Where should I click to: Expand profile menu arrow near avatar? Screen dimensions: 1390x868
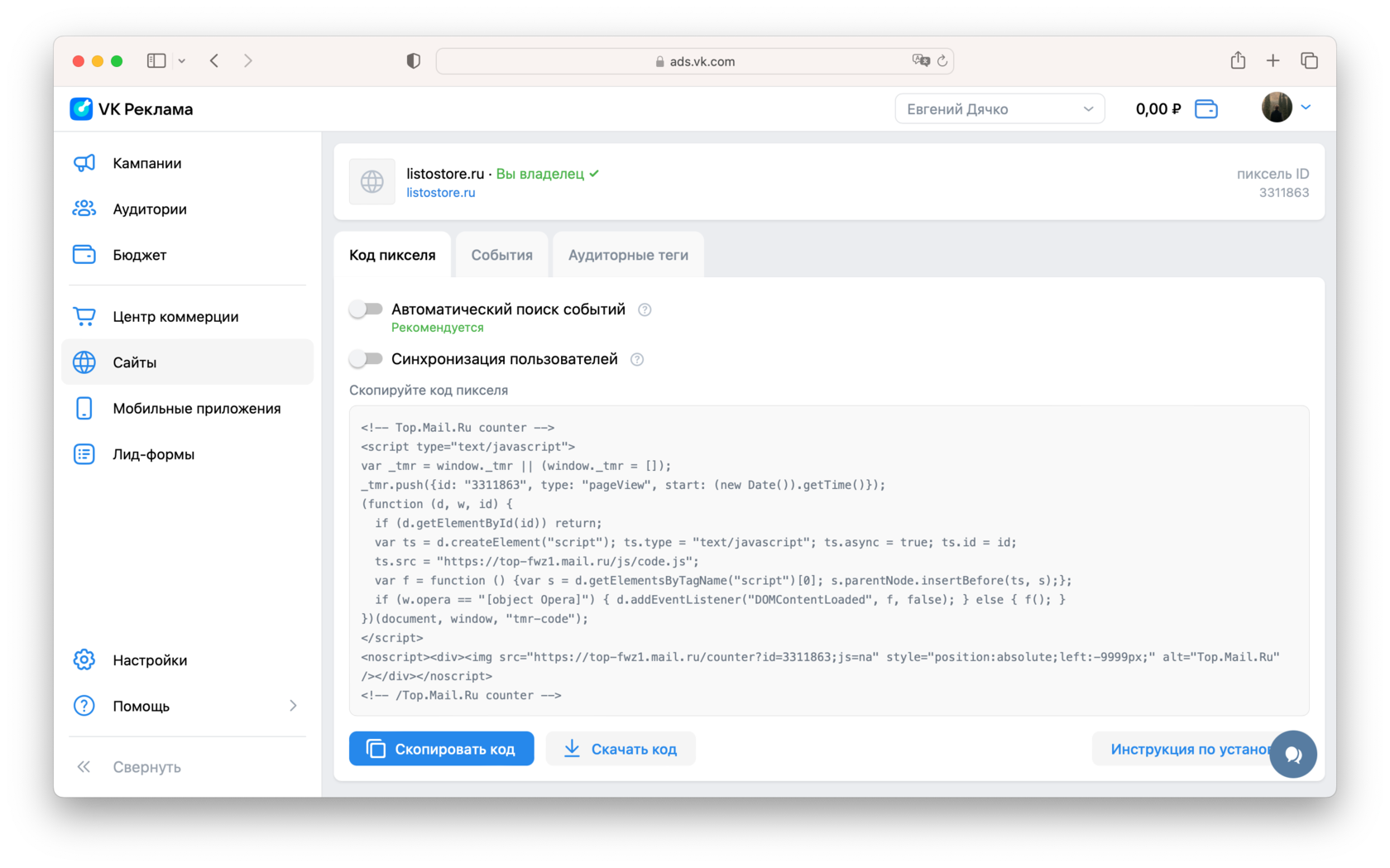pos(1306,108)
